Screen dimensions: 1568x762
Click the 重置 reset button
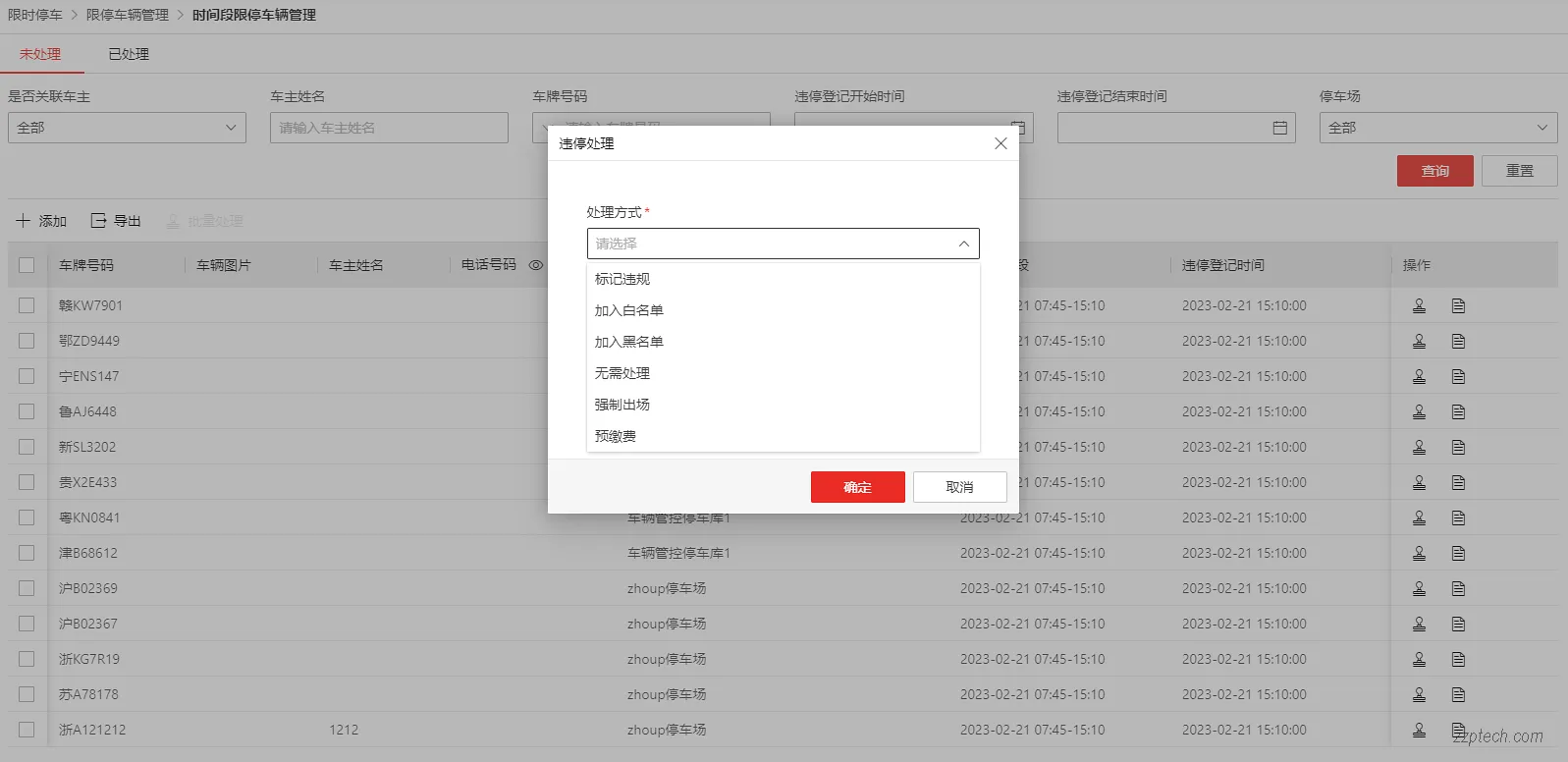(x=1519, y=171)
